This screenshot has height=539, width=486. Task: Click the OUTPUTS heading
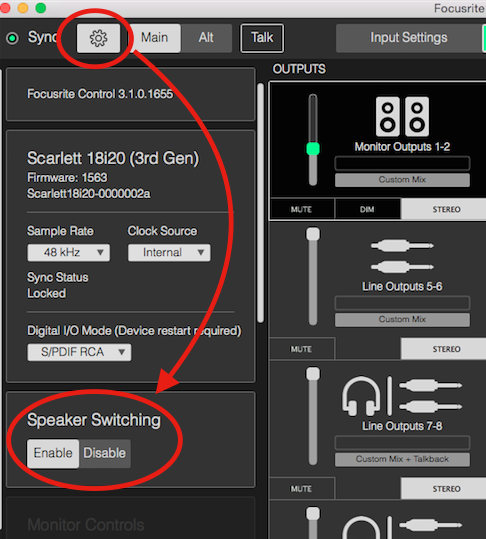pos(299,69)
